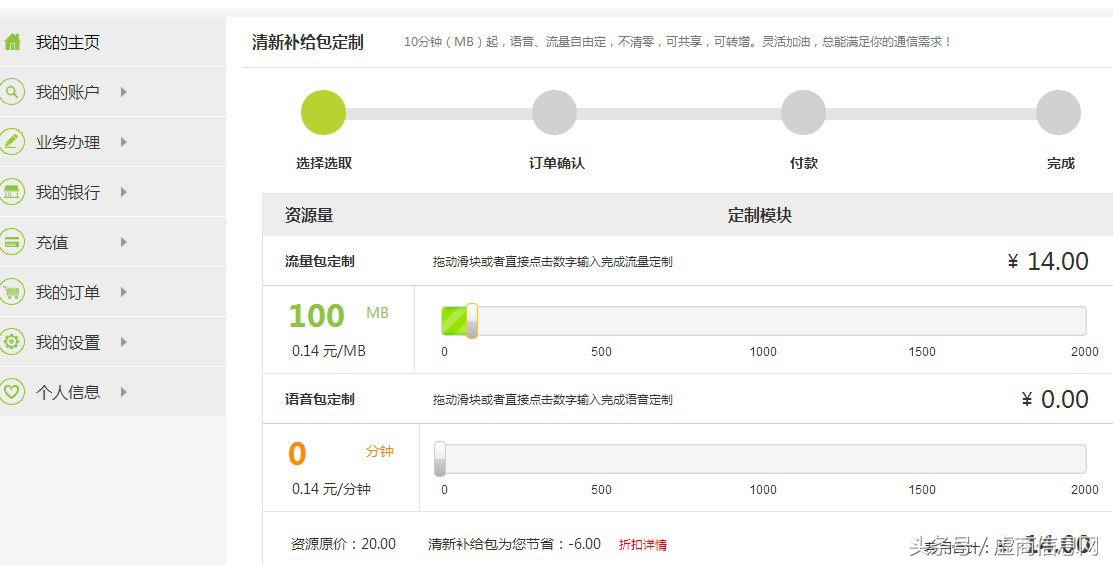Click the home icon beside 我的主页
The height and width of the screenshot is (565, 1113).
[12, 42]
